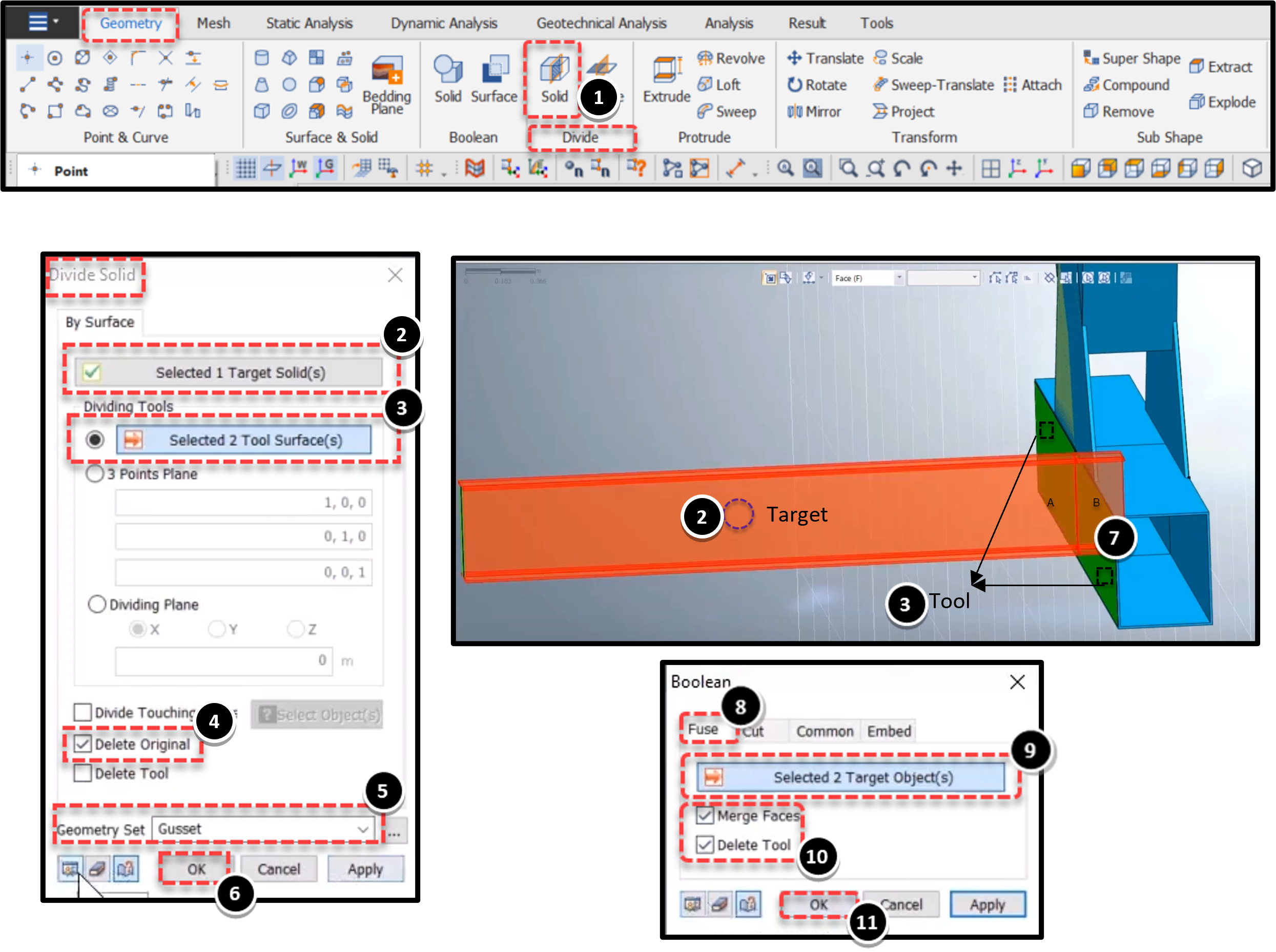Click the first 3 Points Plane coordinate field
This screenshot has height=952, width=1276.
click(x=243, y=502)
